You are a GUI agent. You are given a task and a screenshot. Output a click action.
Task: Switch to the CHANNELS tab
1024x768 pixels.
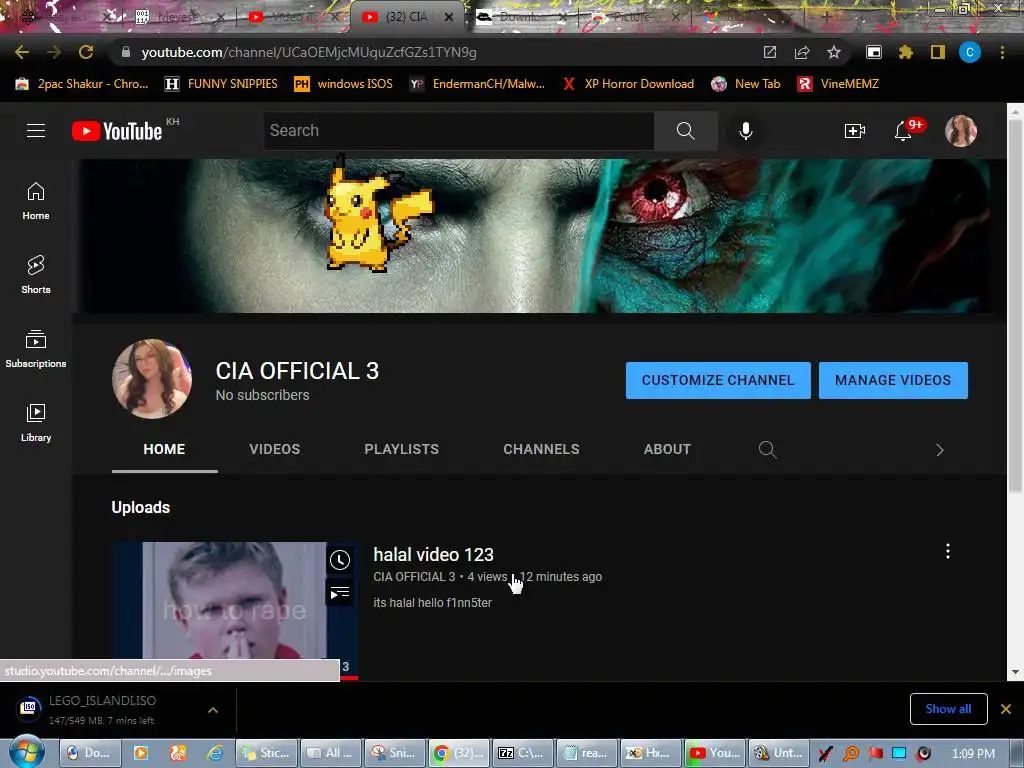coord(541,449)
